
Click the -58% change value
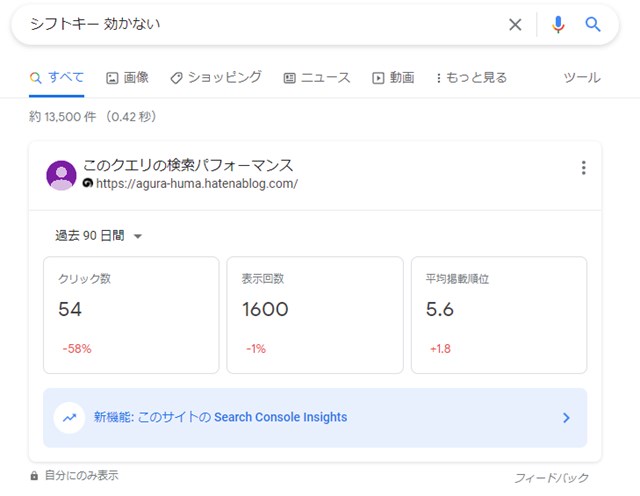coord(77,349)
